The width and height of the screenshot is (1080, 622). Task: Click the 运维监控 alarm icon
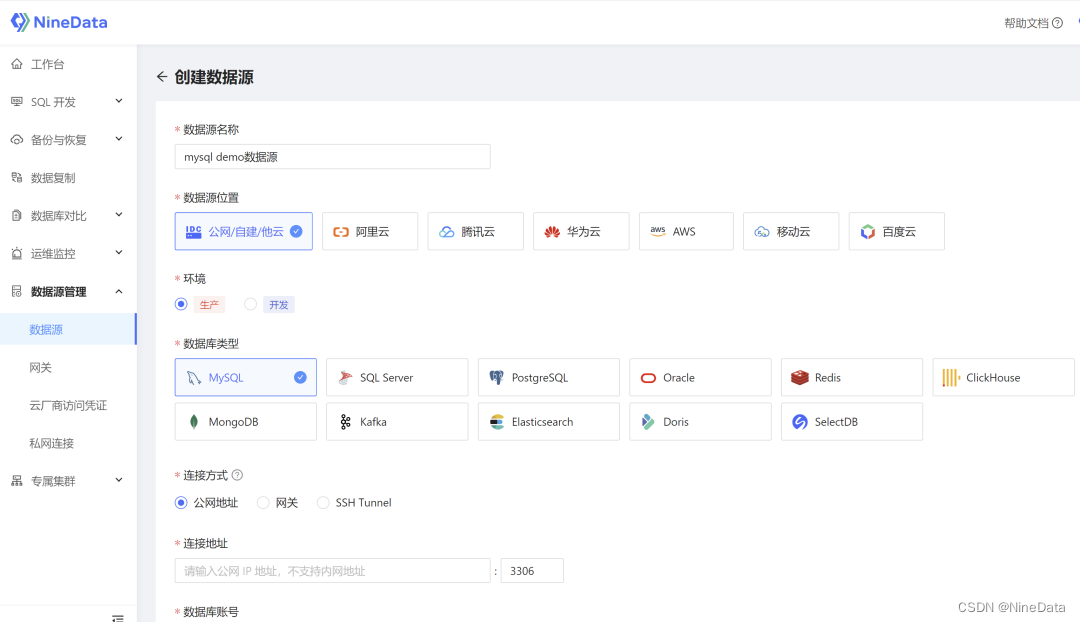coord(17,253)
